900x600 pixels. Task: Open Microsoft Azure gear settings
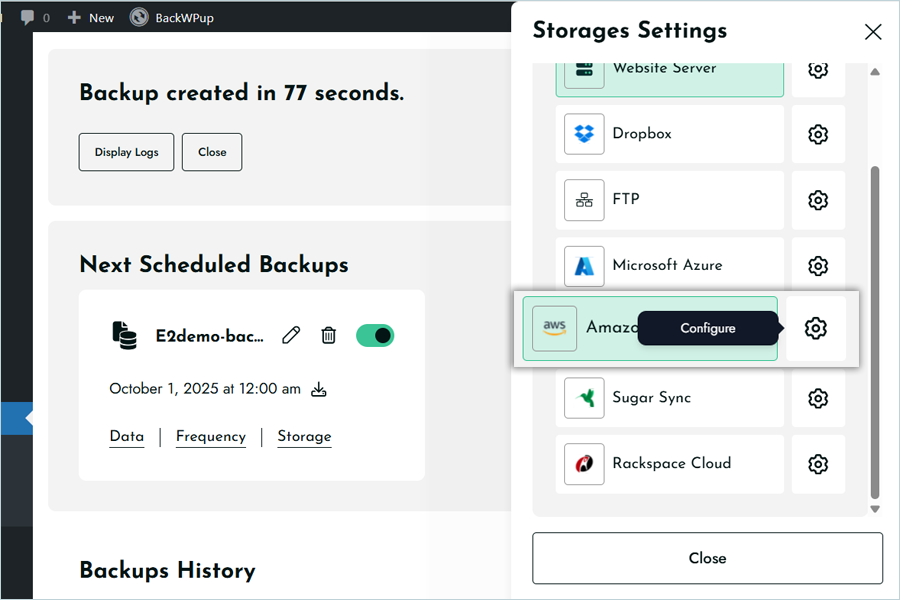pyautogui.click(x=818, y=266)
